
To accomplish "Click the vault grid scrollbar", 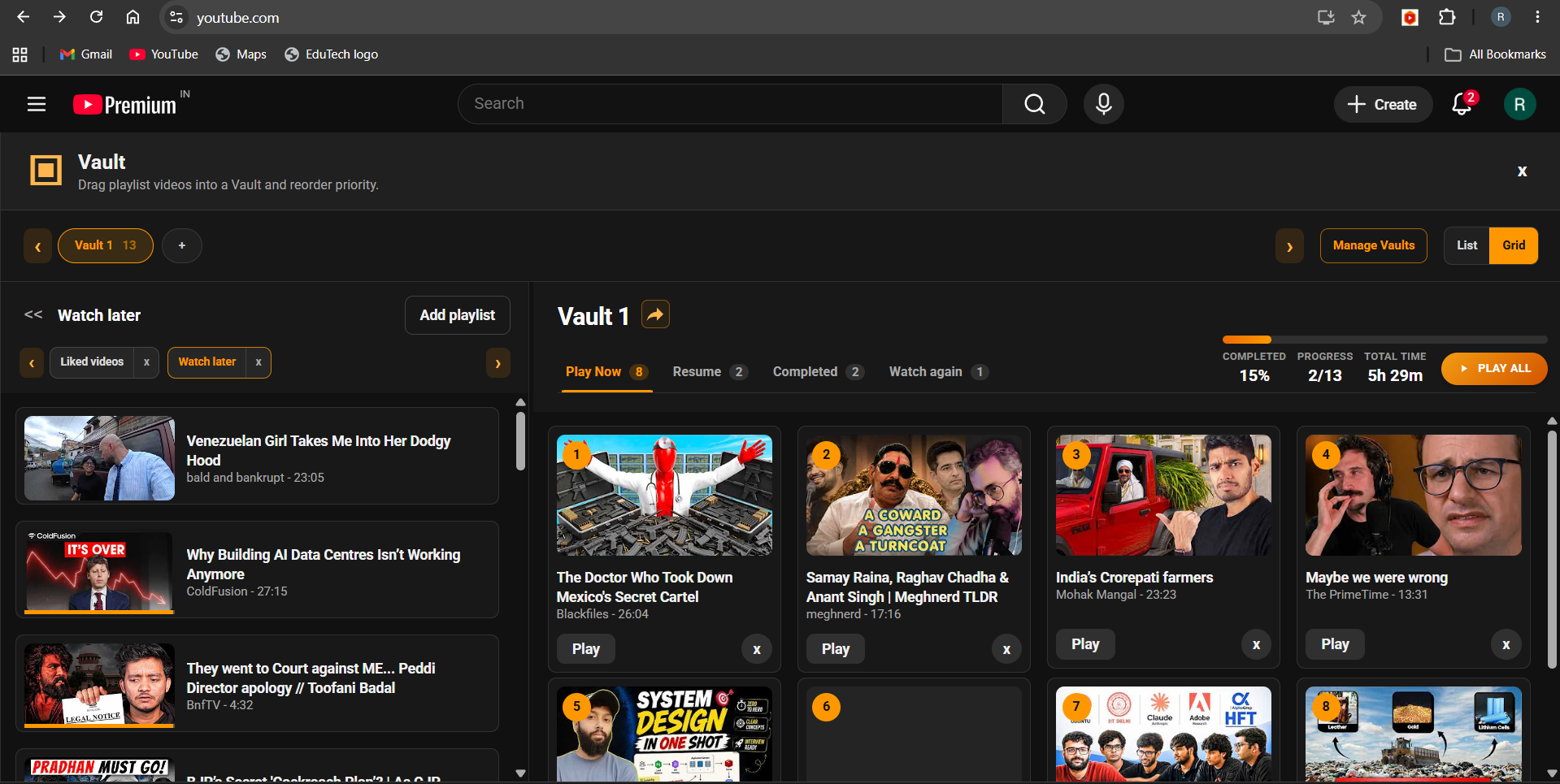I will click(x=1551, y=549).
